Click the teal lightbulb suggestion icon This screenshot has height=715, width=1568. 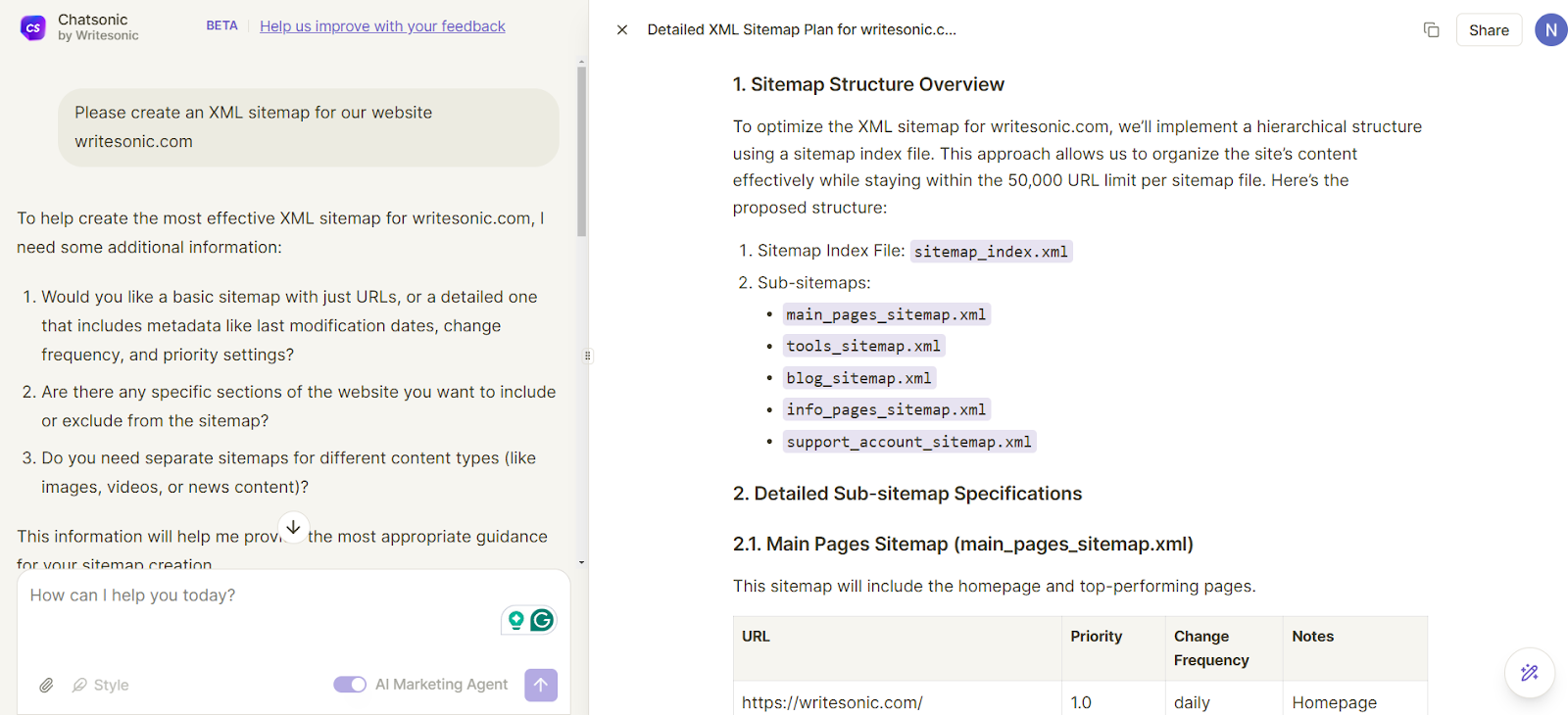[515, 620]
